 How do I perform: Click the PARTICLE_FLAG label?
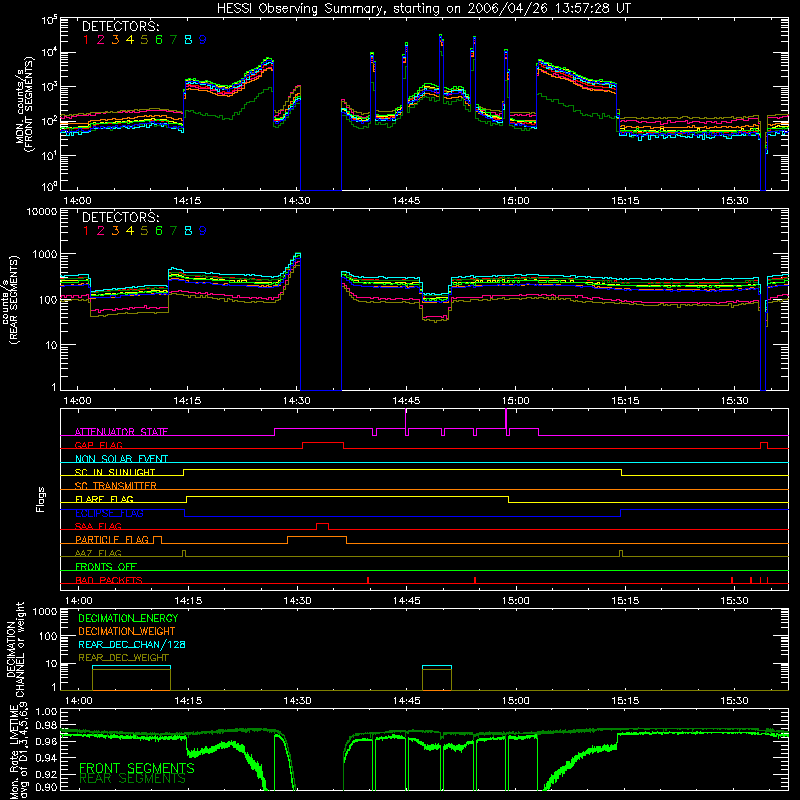[112, 539]
